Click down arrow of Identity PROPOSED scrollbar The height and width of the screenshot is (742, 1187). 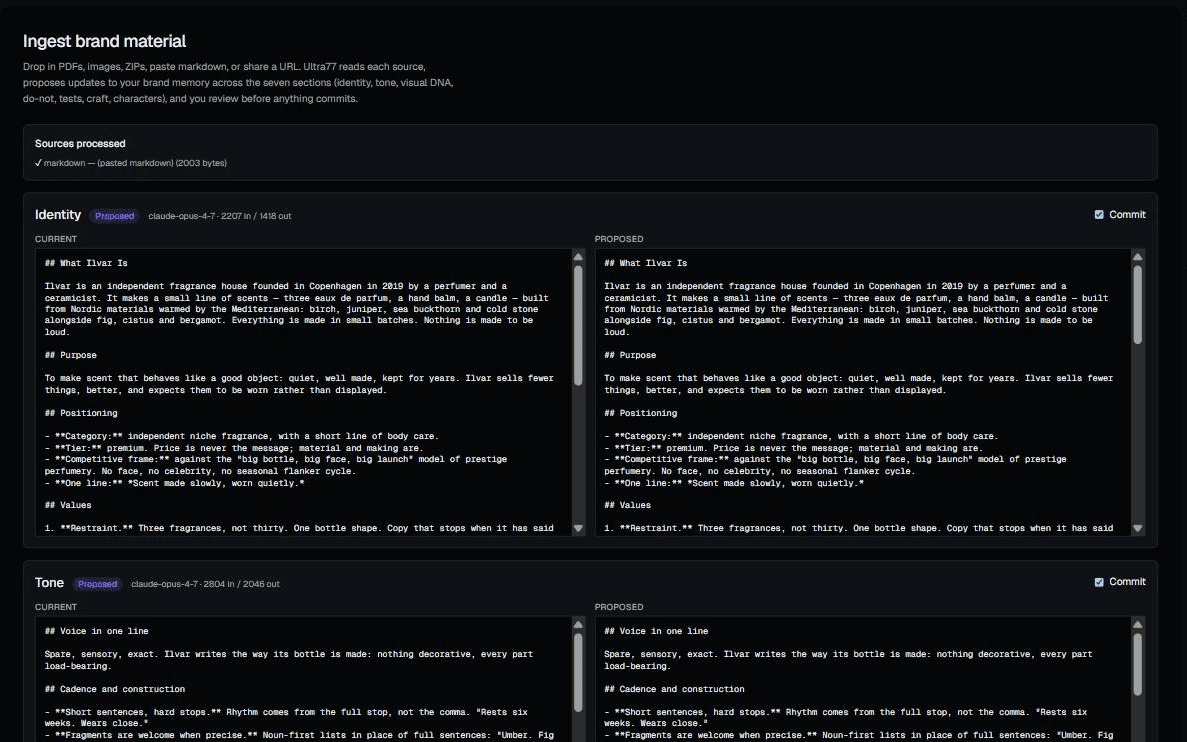(x=1137, y=528)
